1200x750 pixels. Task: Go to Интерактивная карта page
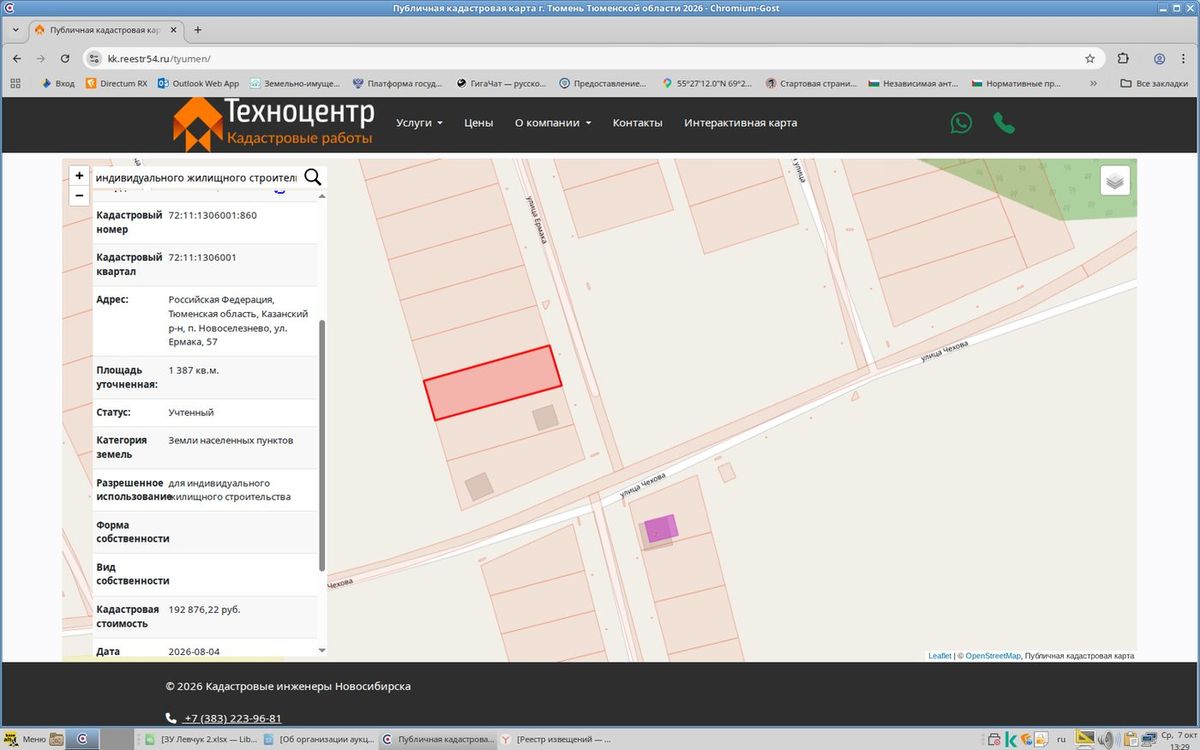(x=741, y=123)
